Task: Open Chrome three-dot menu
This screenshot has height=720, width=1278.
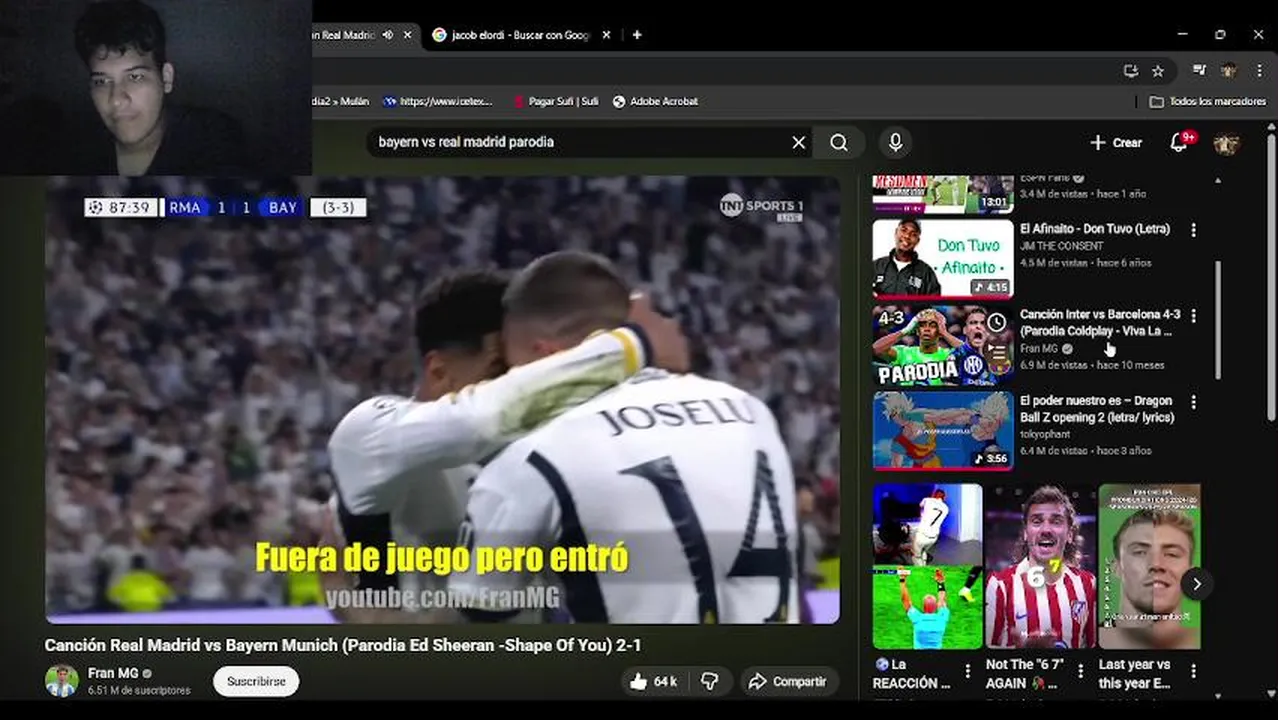Action: (x=1259, y=71)
